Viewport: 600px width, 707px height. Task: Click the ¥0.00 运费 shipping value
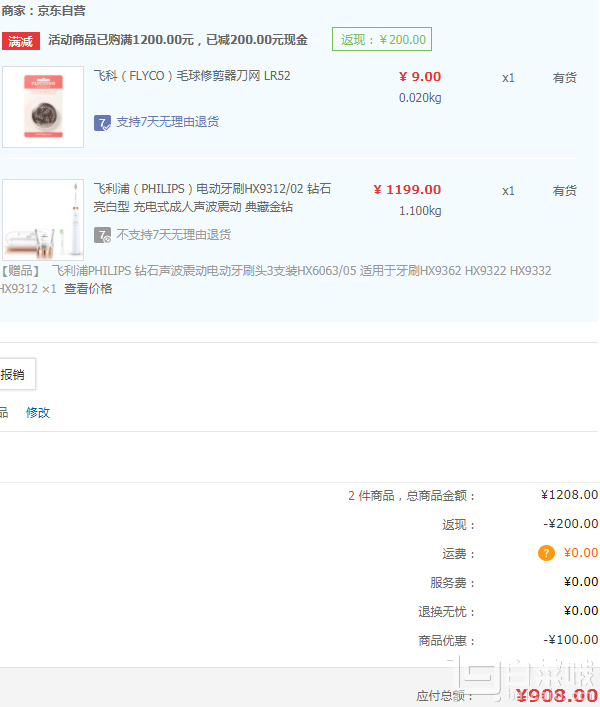[581, 553]
